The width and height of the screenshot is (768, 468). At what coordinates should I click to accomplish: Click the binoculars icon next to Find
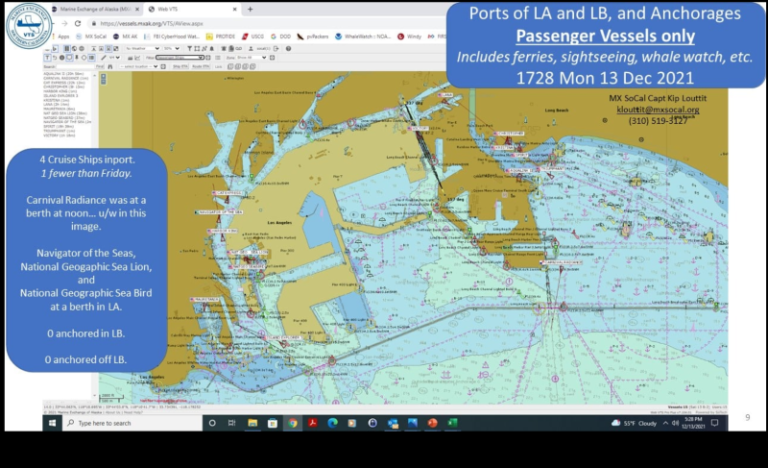[110, 66]
